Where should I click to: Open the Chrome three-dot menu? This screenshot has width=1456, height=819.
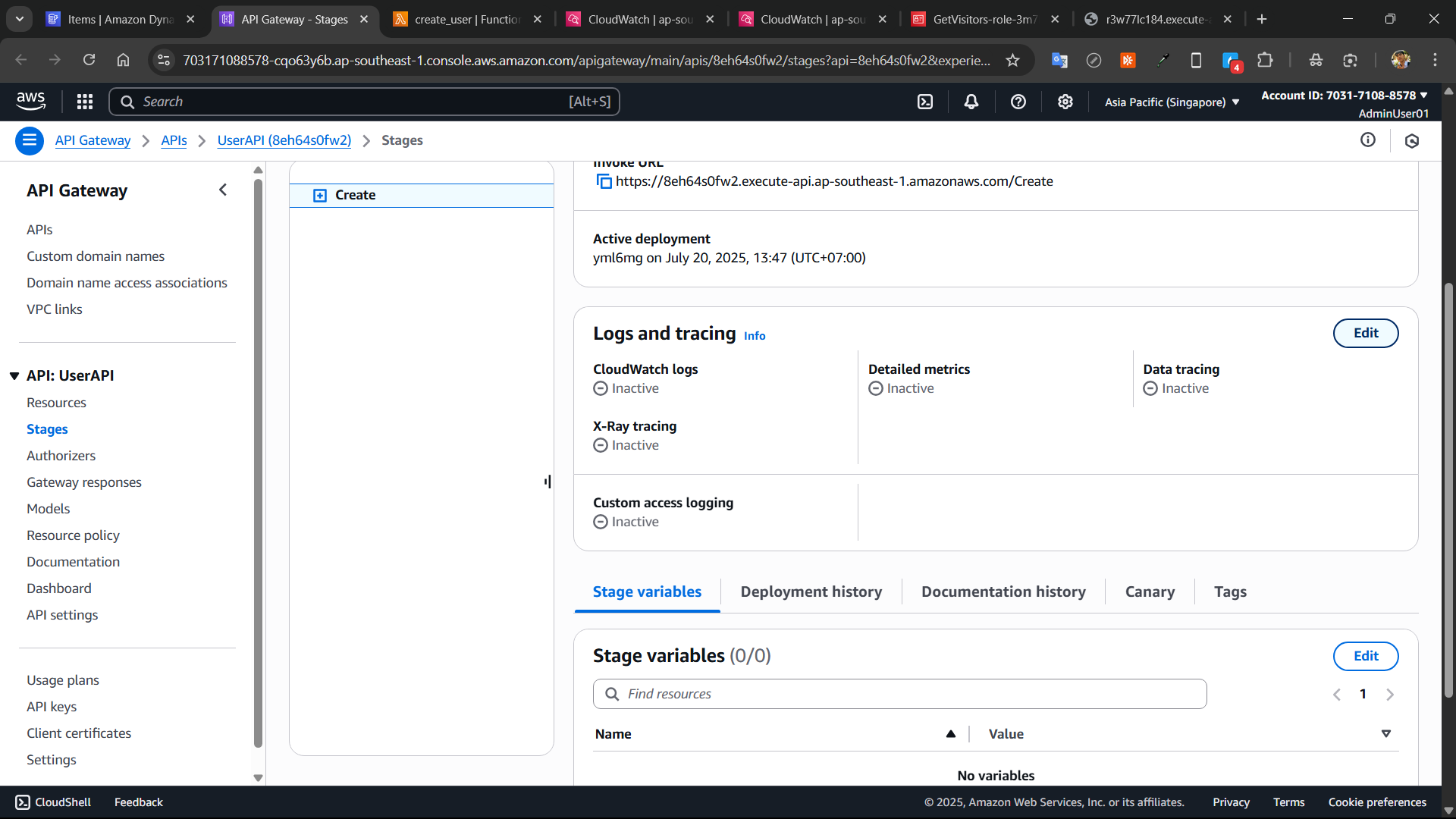point(1435,60)
